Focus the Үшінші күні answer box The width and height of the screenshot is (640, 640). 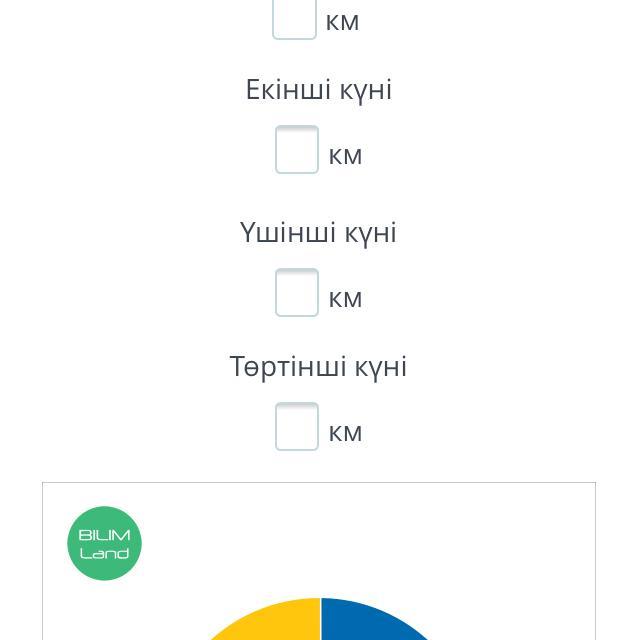coord(297,292)
